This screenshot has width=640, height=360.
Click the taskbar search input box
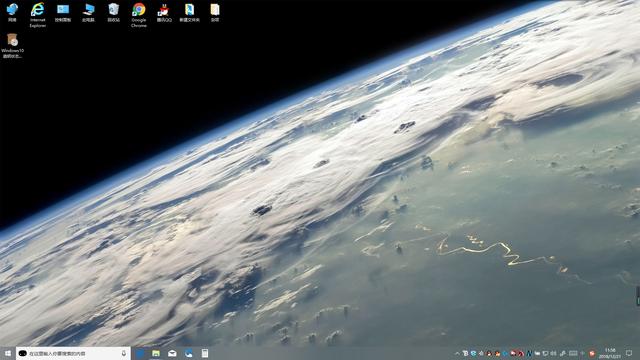73,353
